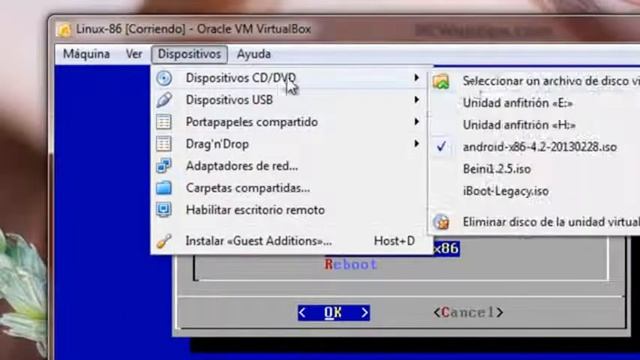This screenshot has height=360, width=640.
Task: Close the Dispositivos menu
Action: pos(189,54)
